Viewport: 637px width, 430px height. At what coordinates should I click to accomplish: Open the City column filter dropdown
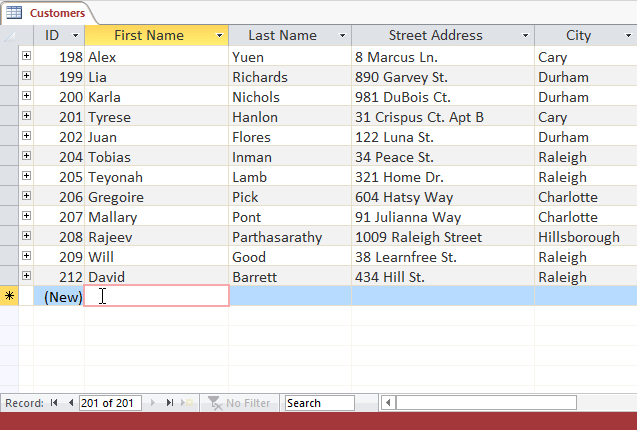pyautogui.click(x=628, y=36)
